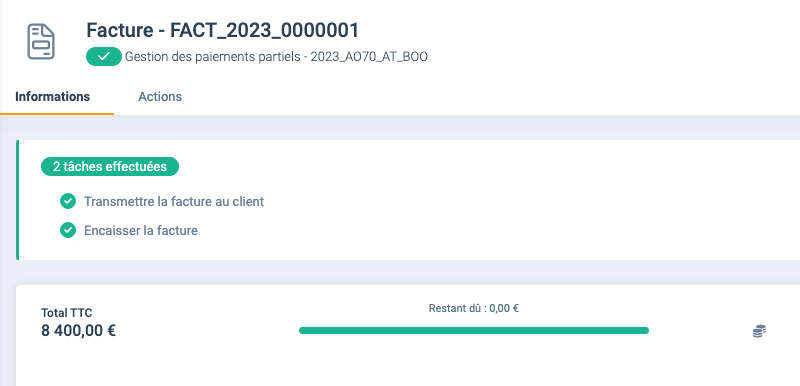
Task: Click the right end of the progress bar
Action: 644,330
